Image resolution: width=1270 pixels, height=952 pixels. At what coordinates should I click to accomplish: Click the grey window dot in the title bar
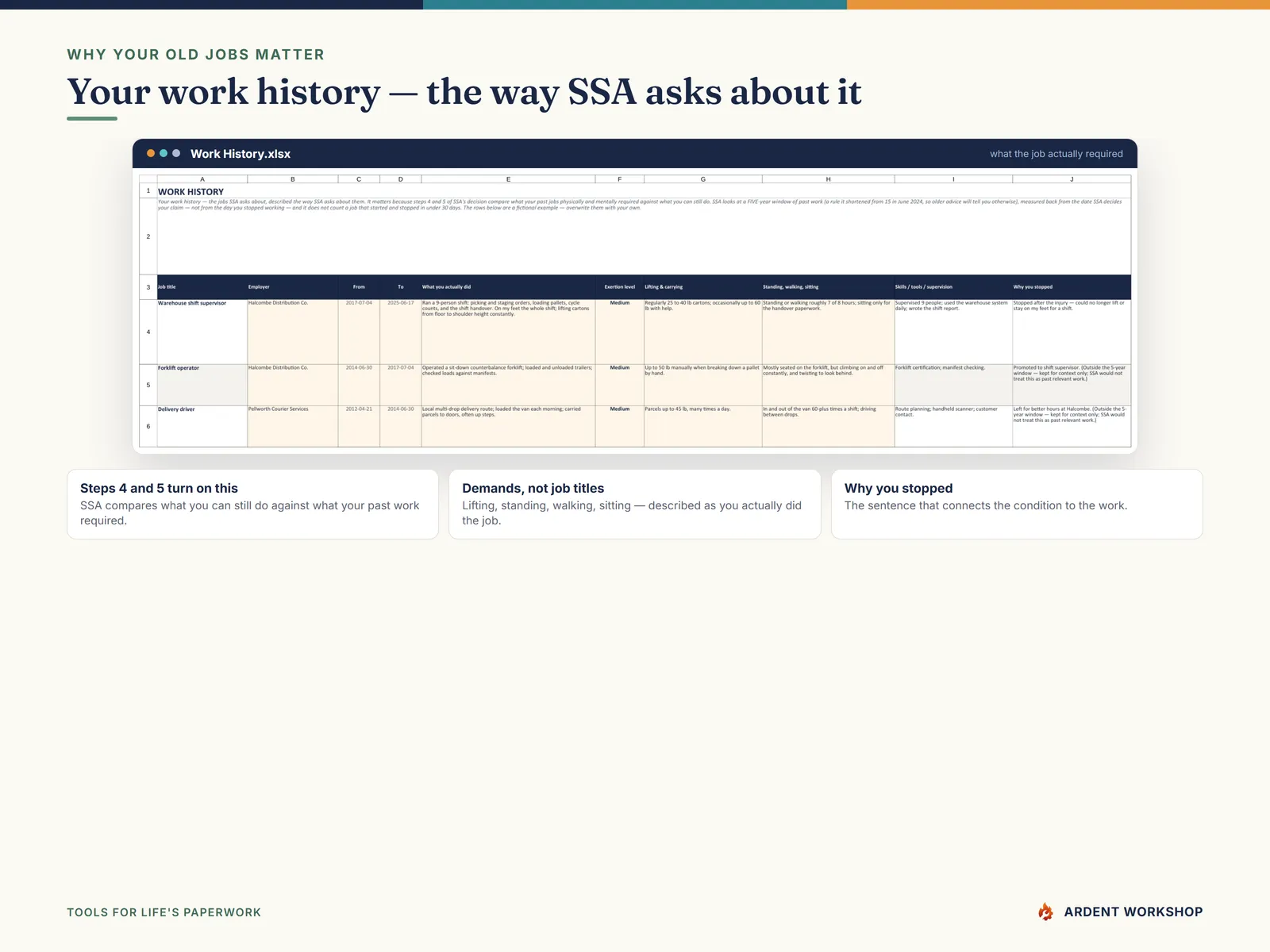(176, 153)
